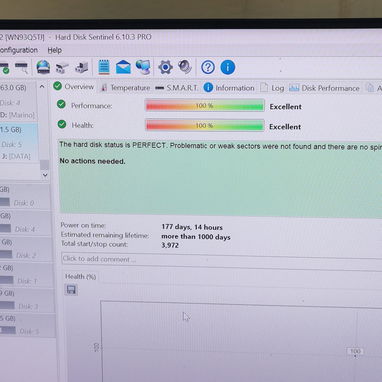The width and height of the screenshot is (382, 382).
Task: Click the 'Health (%)' graph label
Action: (81, 276)
